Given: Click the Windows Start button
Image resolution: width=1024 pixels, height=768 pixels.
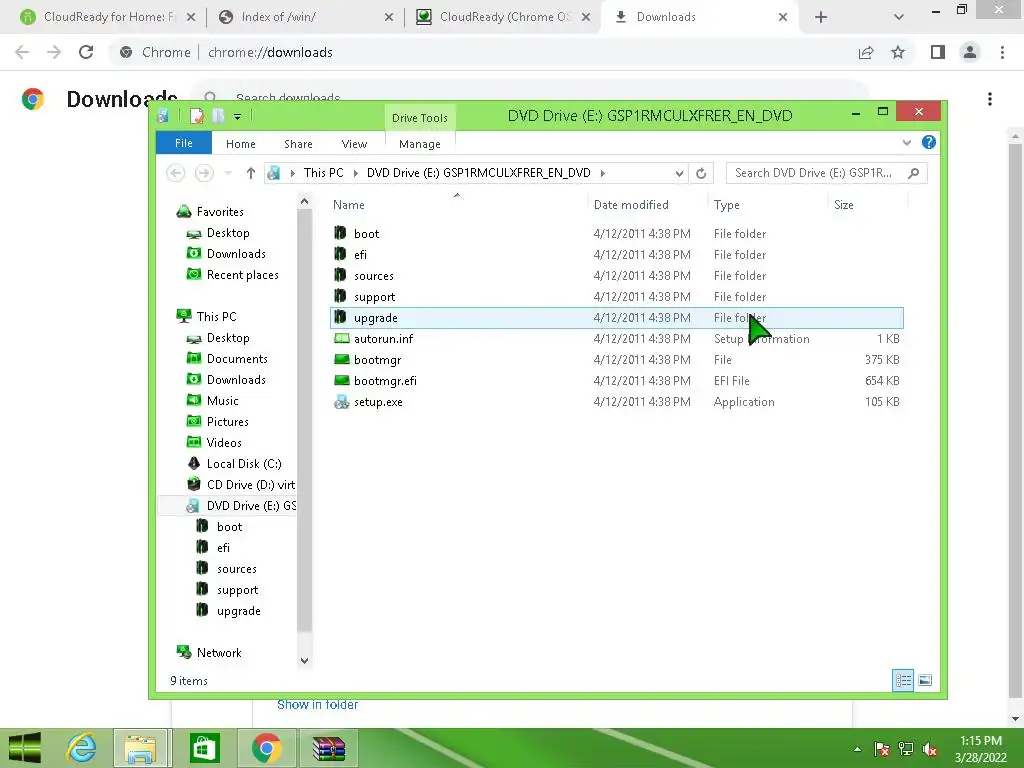Looking at the screenshot, I should [x=25, y=748].
